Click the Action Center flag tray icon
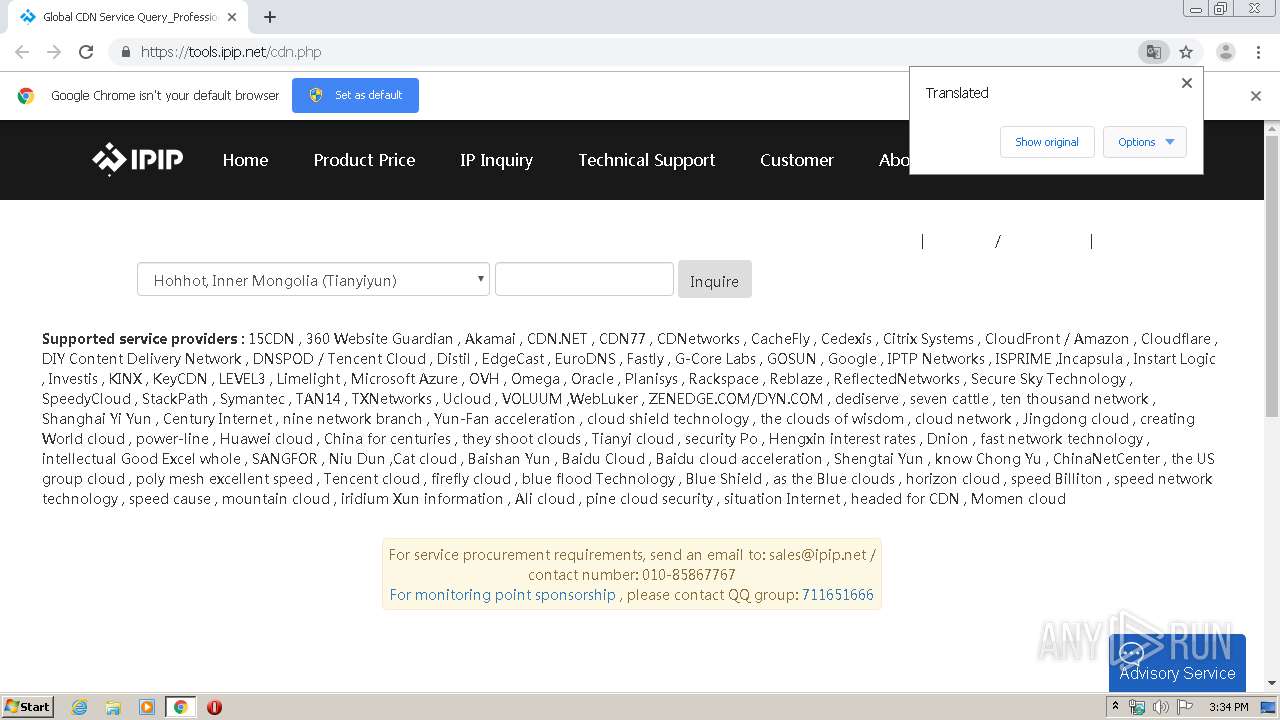This screenshot has height=720, width=1280. coord(1185,707)
